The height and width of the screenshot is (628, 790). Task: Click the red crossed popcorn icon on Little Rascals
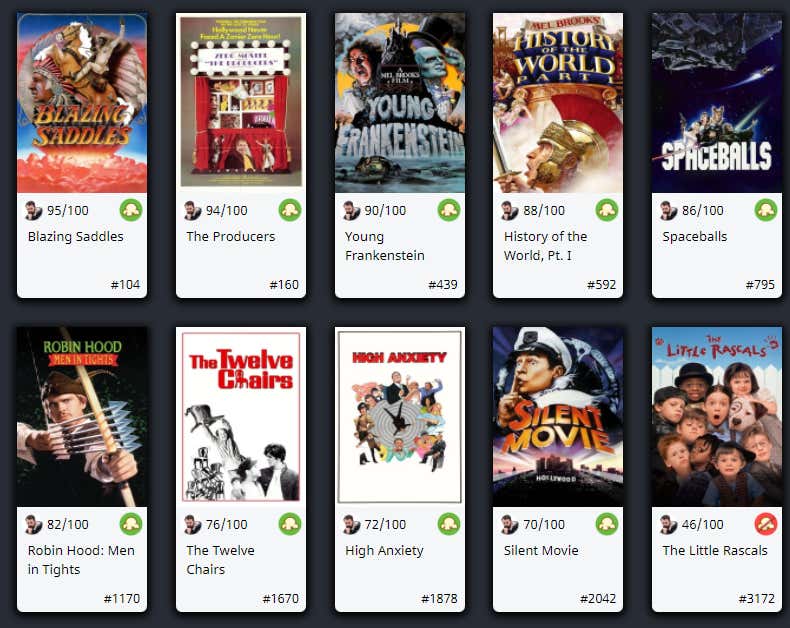pyautogui.click(x=766, y=524)
